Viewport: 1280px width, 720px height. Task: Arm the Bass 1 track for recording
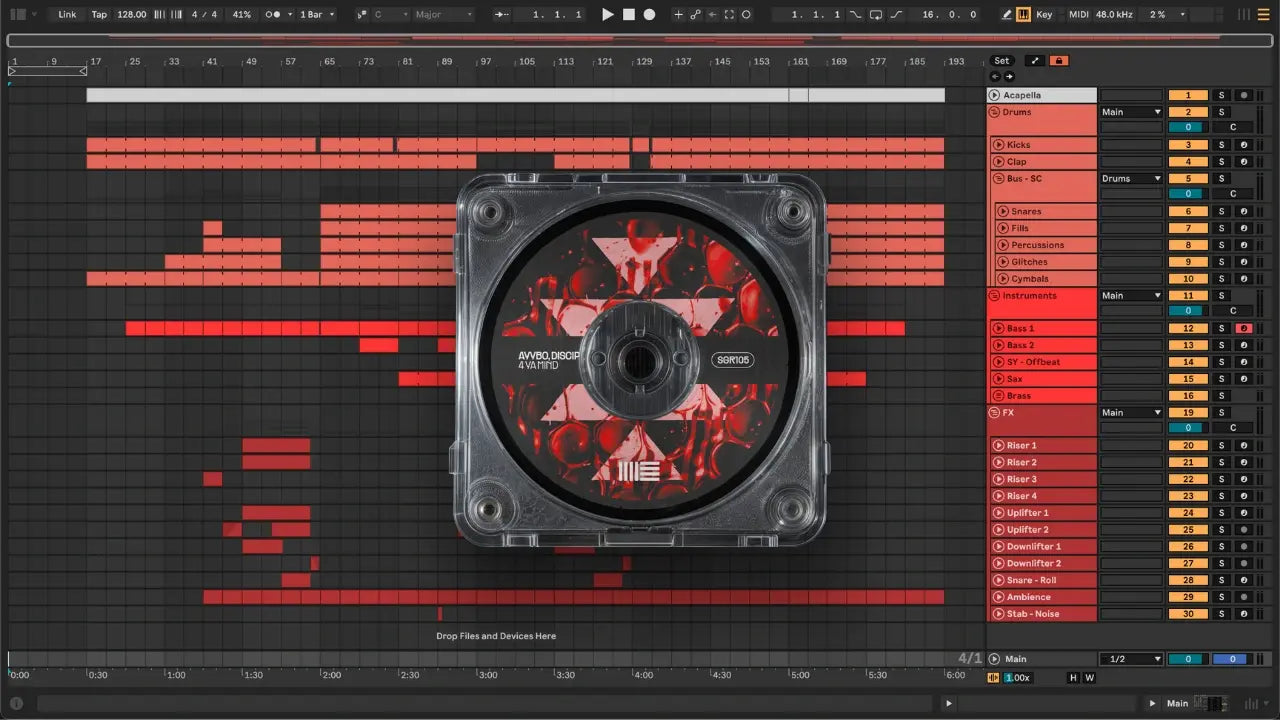point(1243,329)
